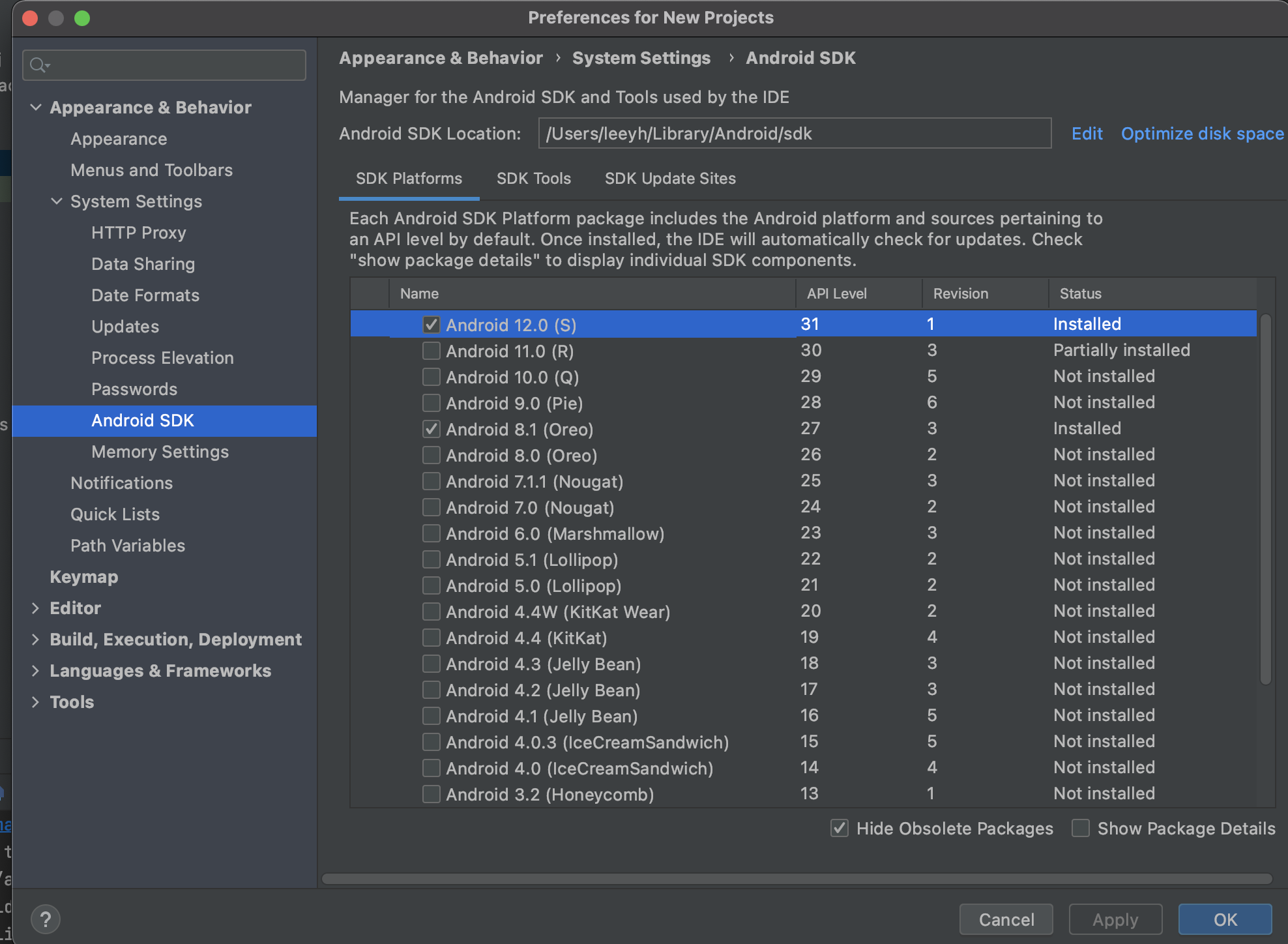The image size is (1288, 944).
Task: Enable Show Package Details checkbox
Action: click(1081, 828)
